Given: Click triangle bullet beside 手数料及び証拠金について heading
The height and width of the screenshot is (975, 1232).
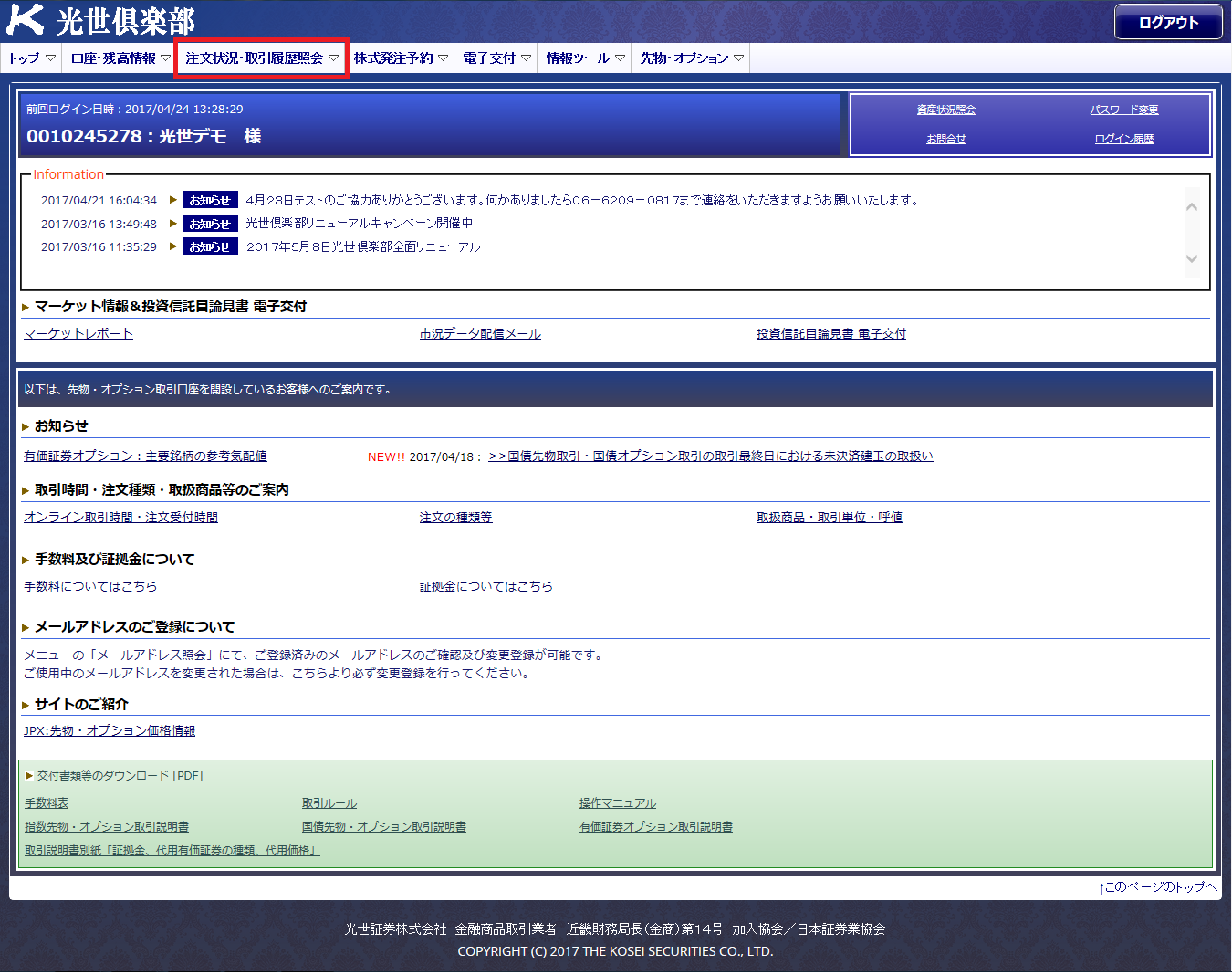Looking at the screenshot, I should [26, 561].
